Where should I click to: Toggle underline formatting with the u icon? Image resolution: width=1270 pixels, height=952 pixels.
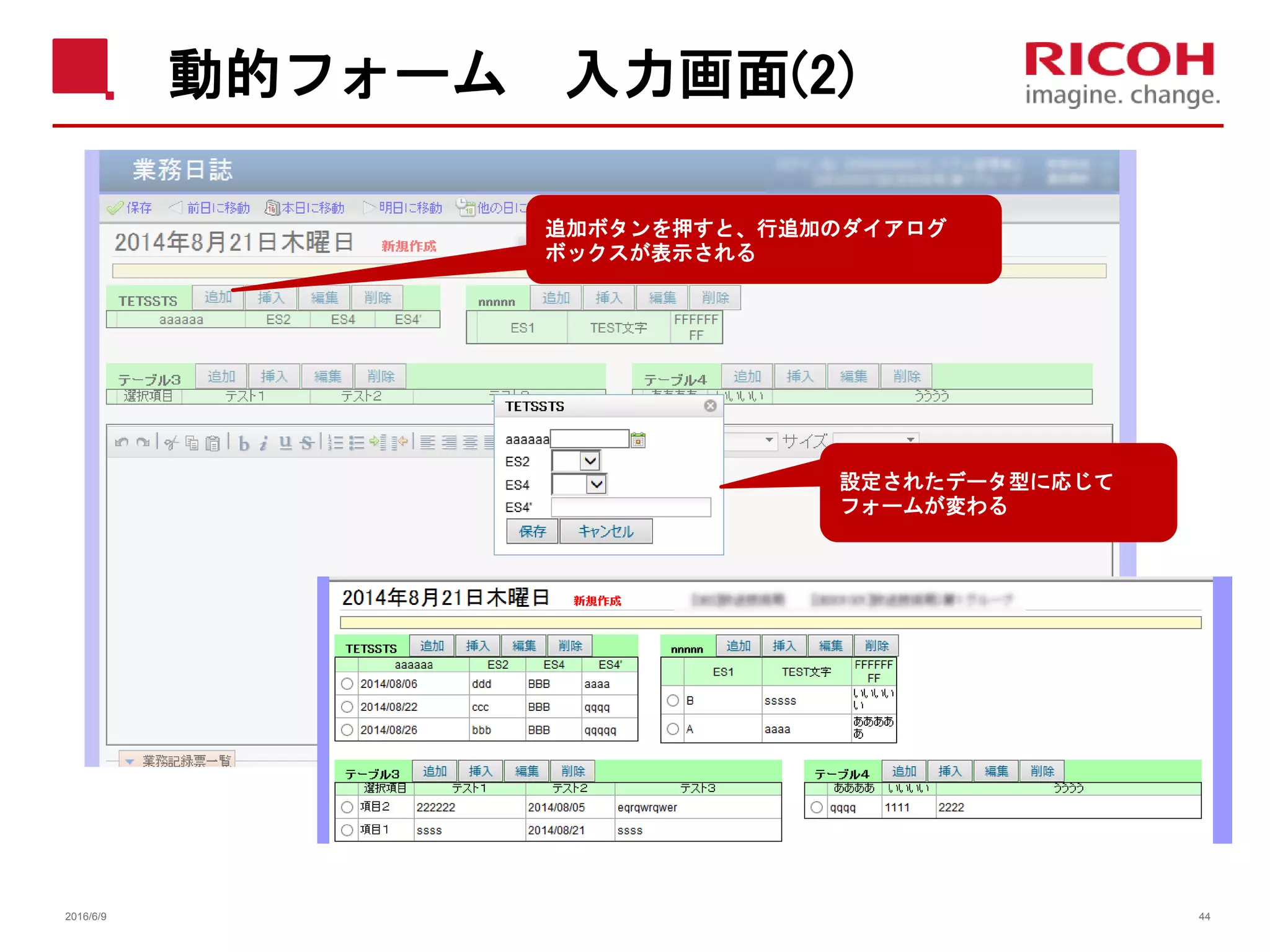click(285, 443)
